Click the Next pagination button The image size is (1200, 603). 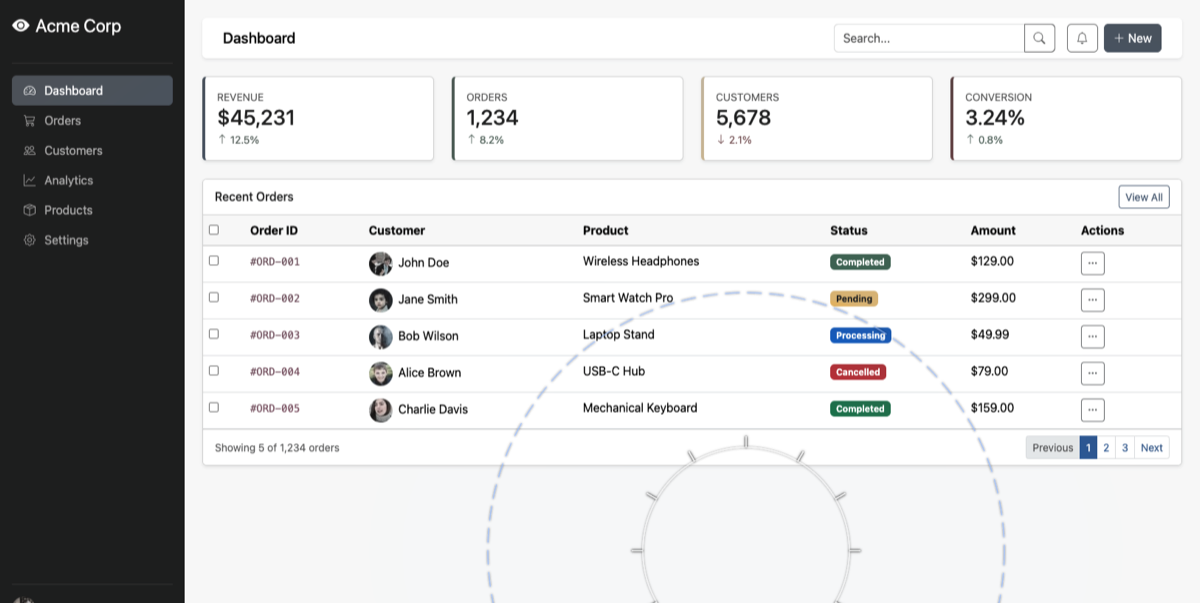click(x=1151, y=448)
